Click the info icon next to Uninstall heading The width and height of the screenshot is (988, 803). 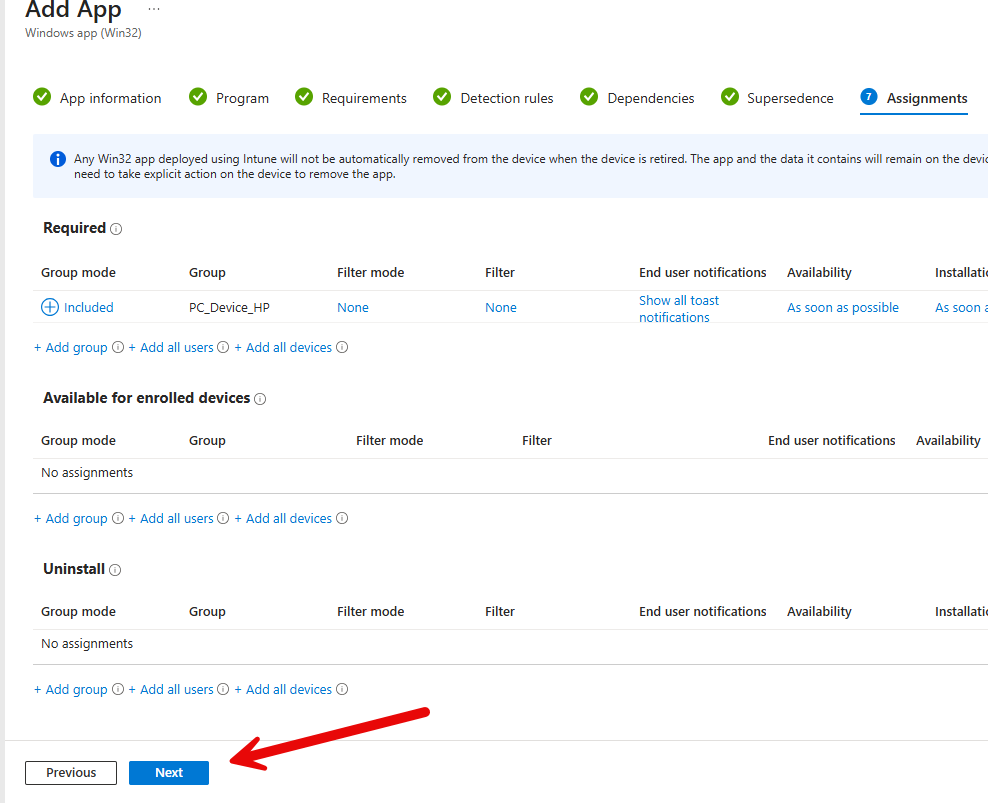pyautogui.click(x=115, y=570)
